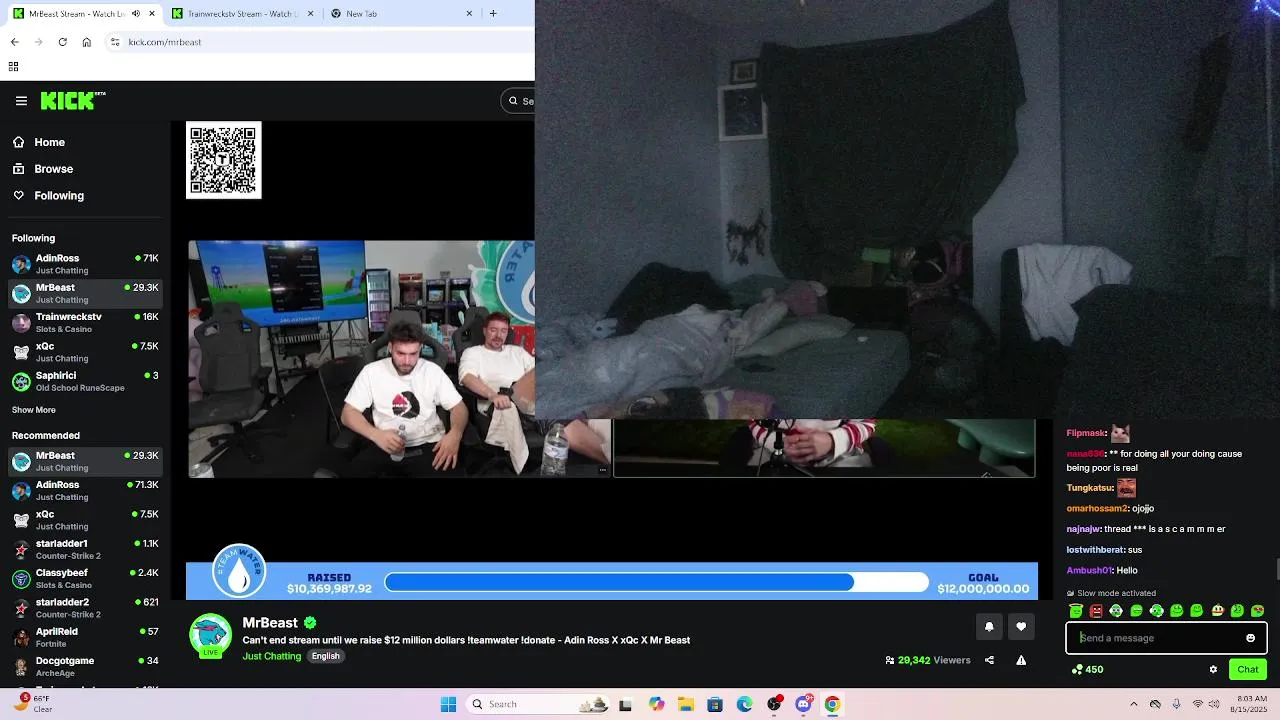Open chat settings gear

[x=1213, y=670]
